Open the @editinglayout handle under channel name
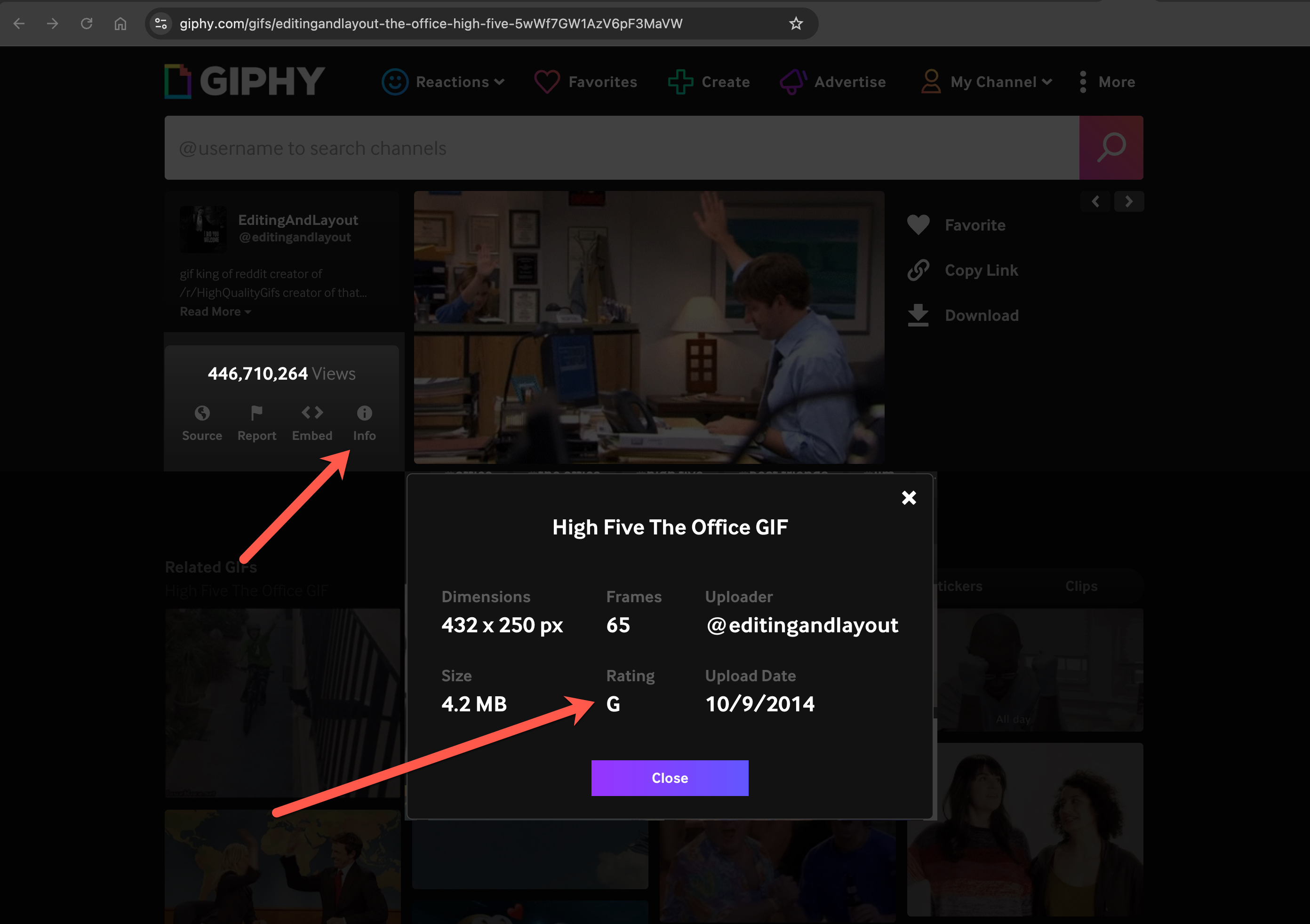Screen dimensions: 1310x924 [295, 237]
